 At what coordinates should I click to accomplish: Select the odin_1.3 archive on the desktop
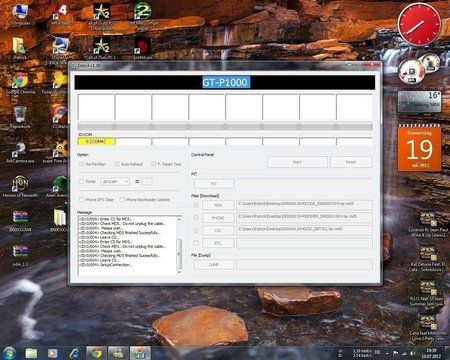click(x=20, y=256)
